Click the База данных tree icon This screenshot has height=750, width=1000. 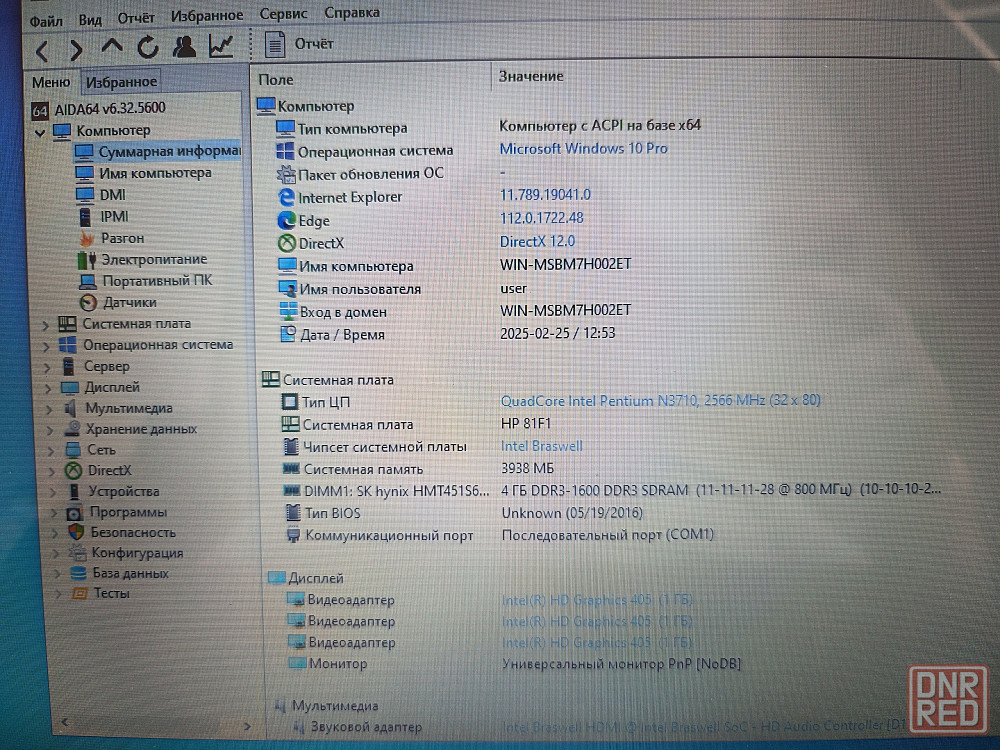[x=78, y=573]
